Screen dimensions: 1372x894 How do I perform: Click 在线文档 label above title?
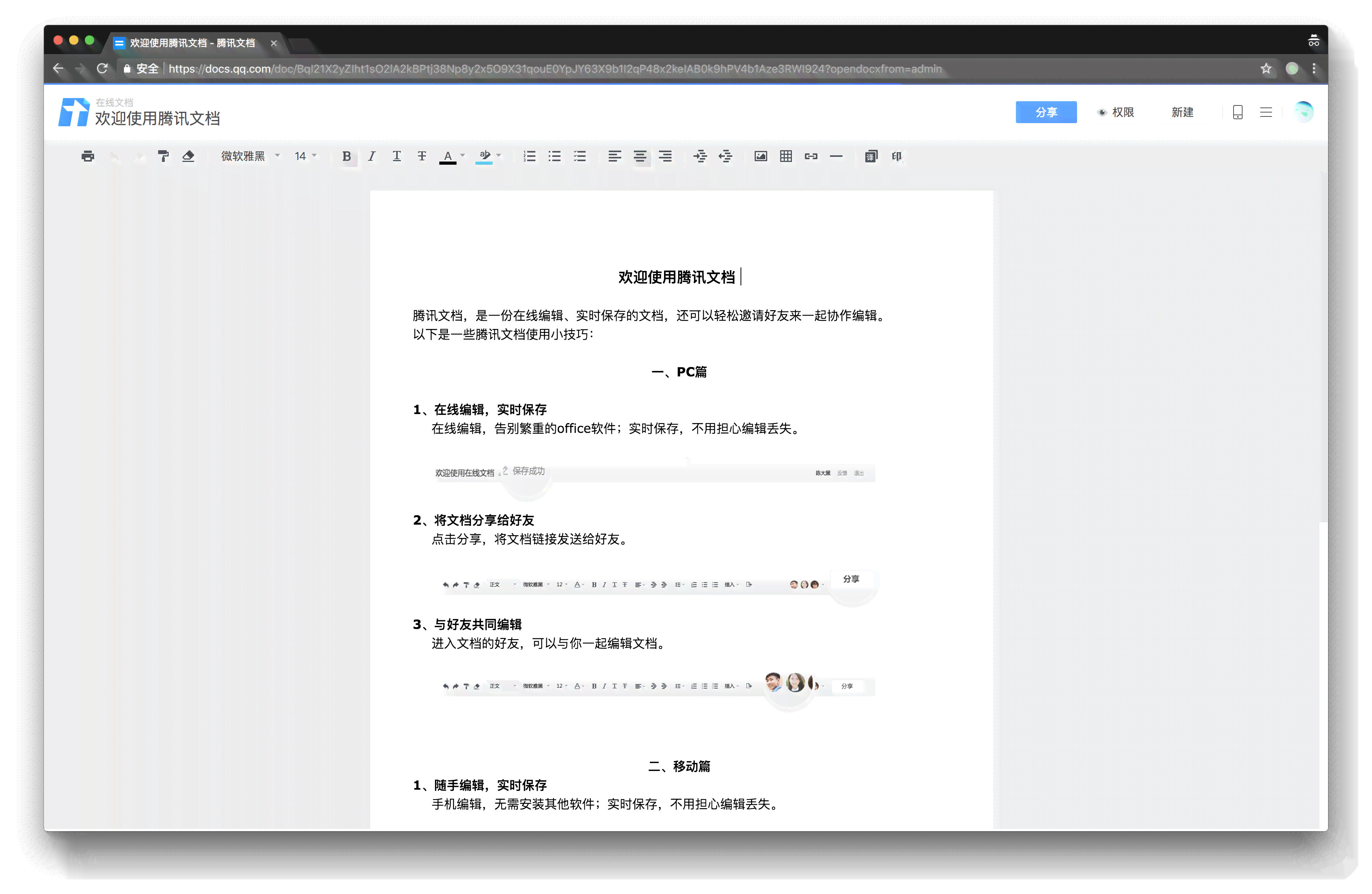[114, 102]
